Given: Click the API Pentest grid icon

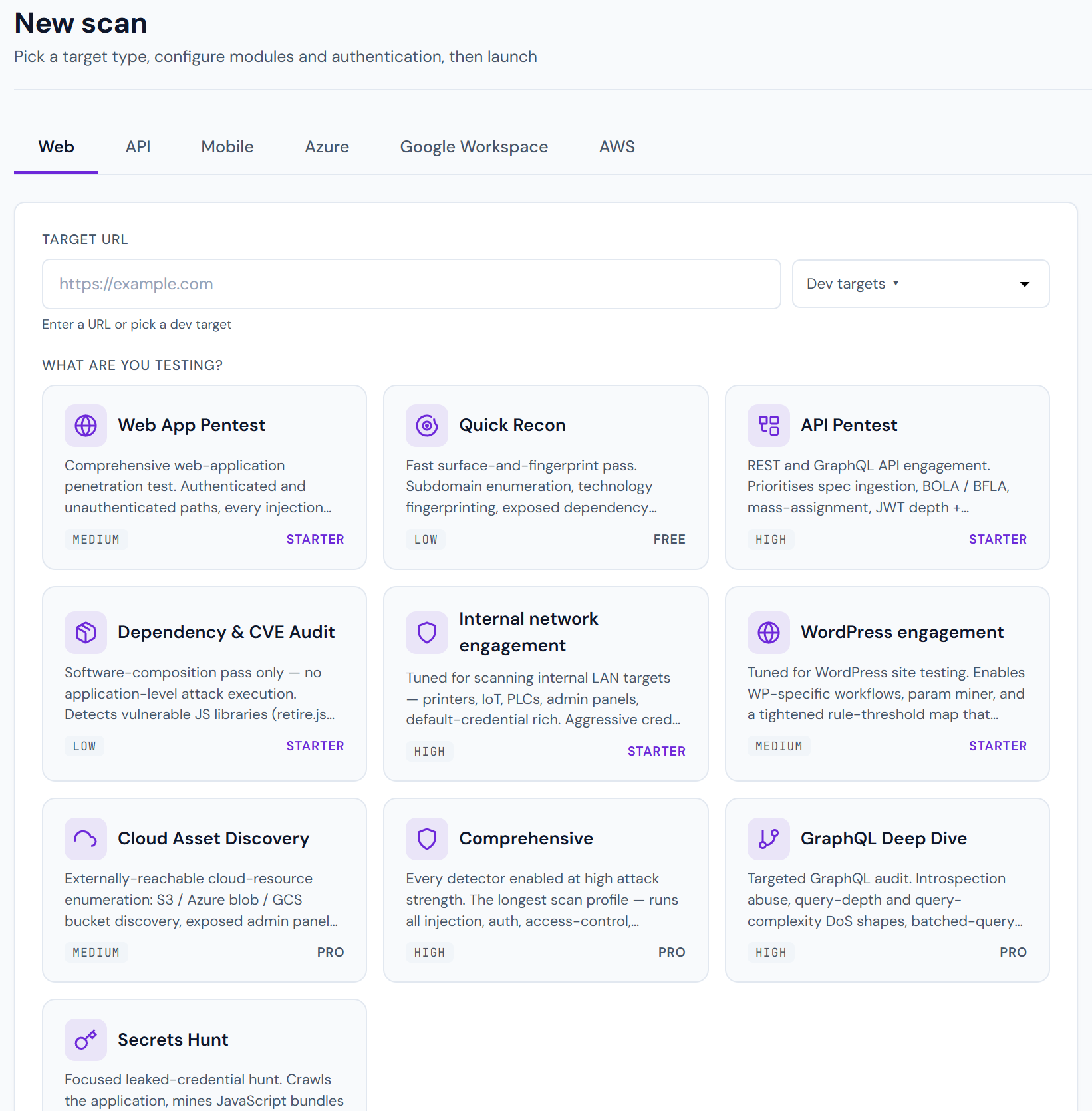Looking at the screenshot, I should pyautogui.click(x=769, y=426).
